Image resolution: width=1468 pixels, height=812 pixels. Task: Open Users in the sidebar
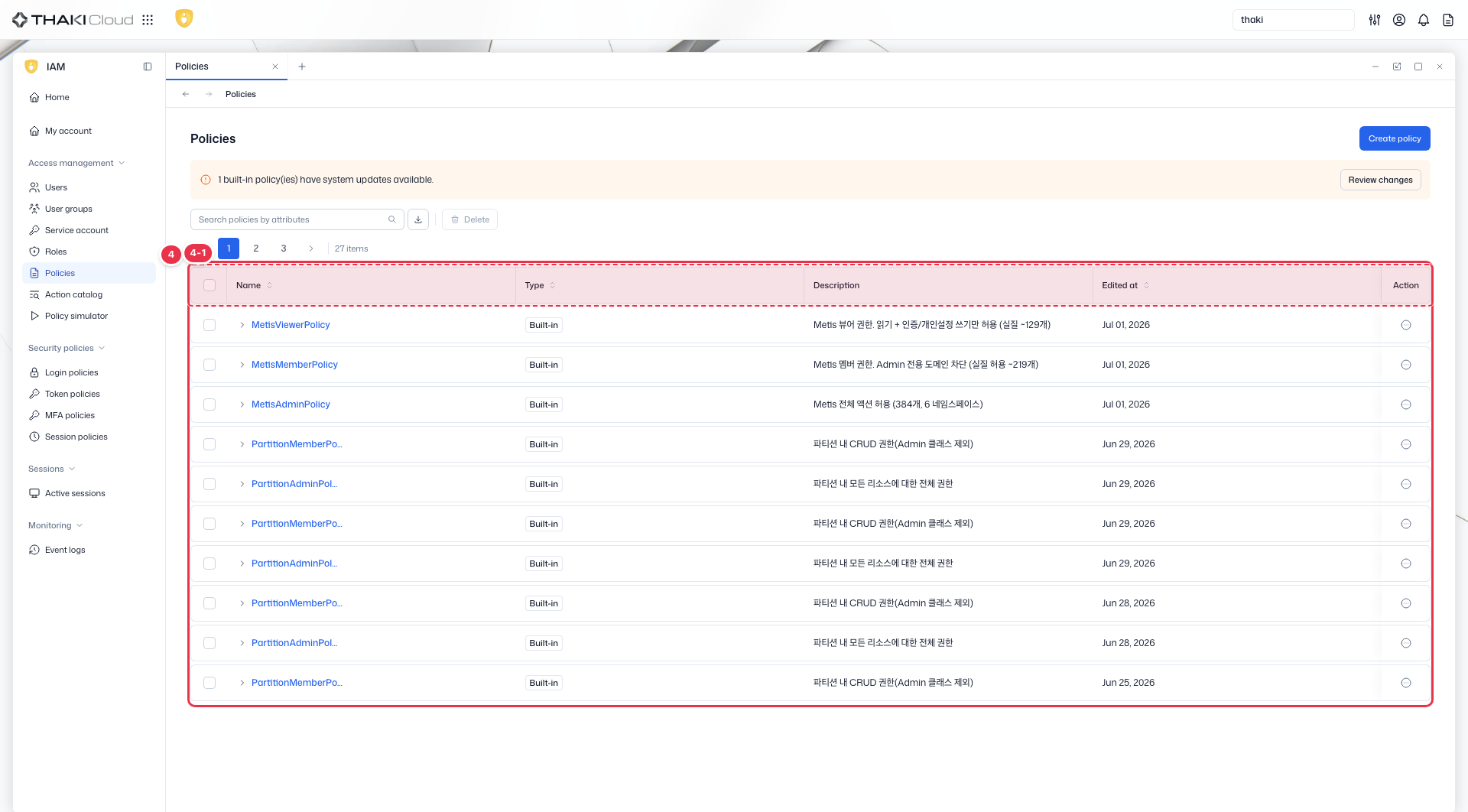click(x=89, y=187)
